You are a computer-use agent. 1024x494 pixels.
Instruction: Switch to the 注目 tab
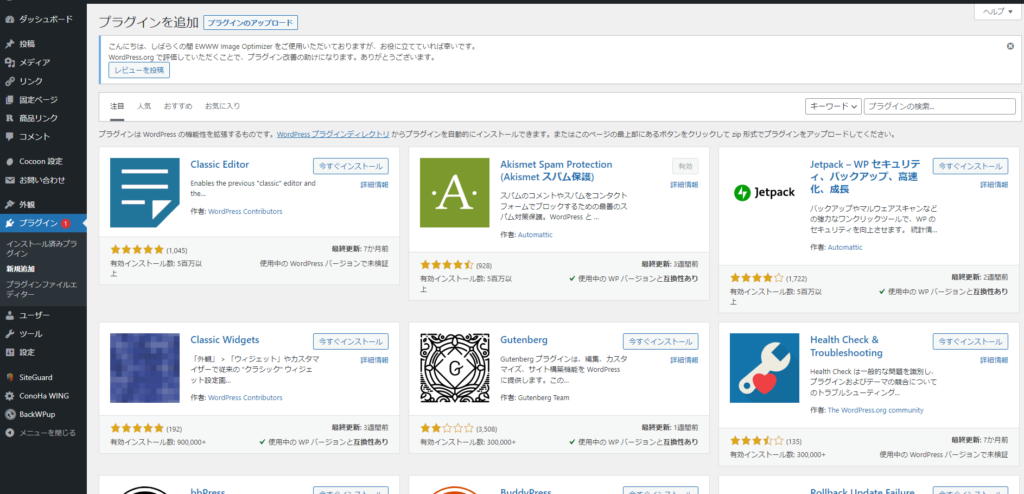pyautogui.click(x=117, y=106)
